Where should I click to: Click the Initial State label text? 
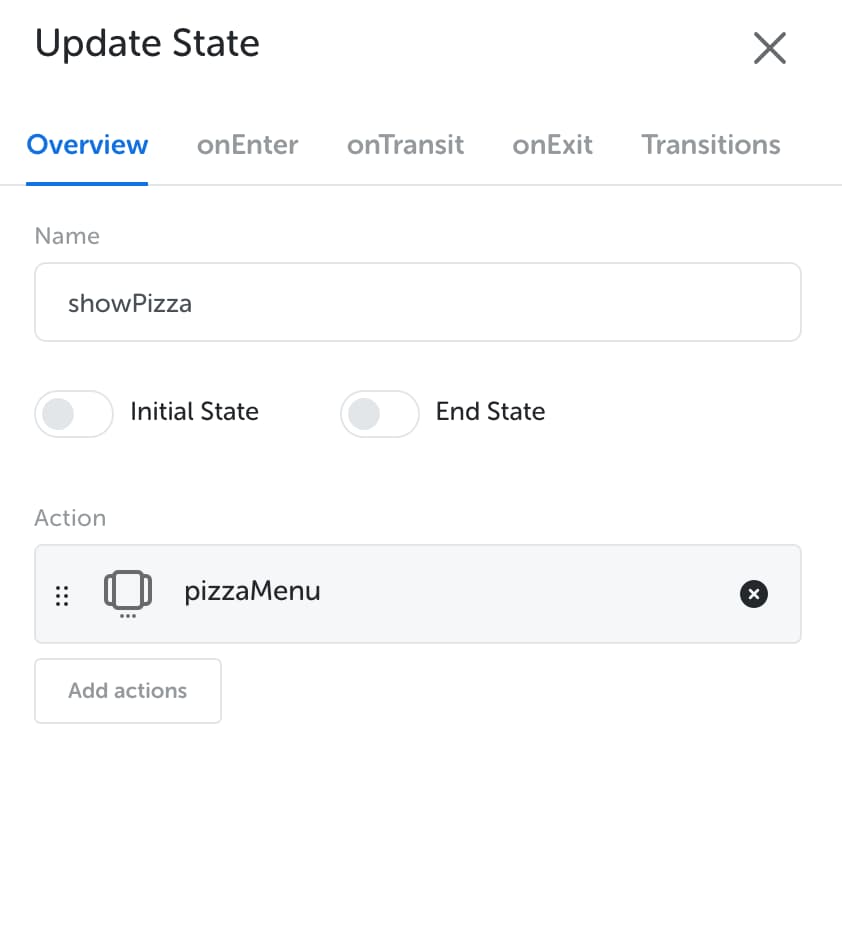194,412
